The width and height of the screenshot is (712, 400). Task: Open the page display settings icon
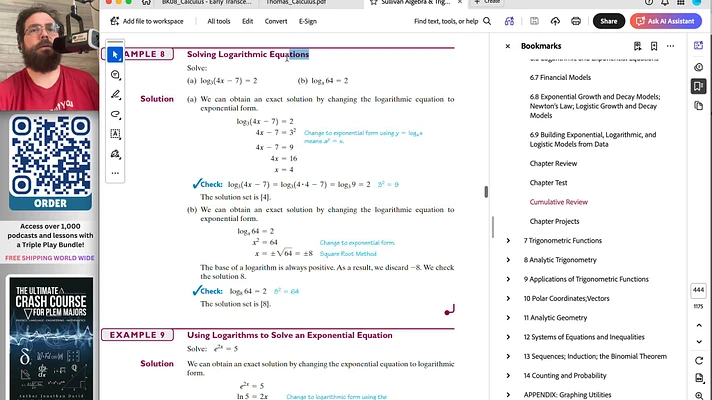click(x=699, y=378)
